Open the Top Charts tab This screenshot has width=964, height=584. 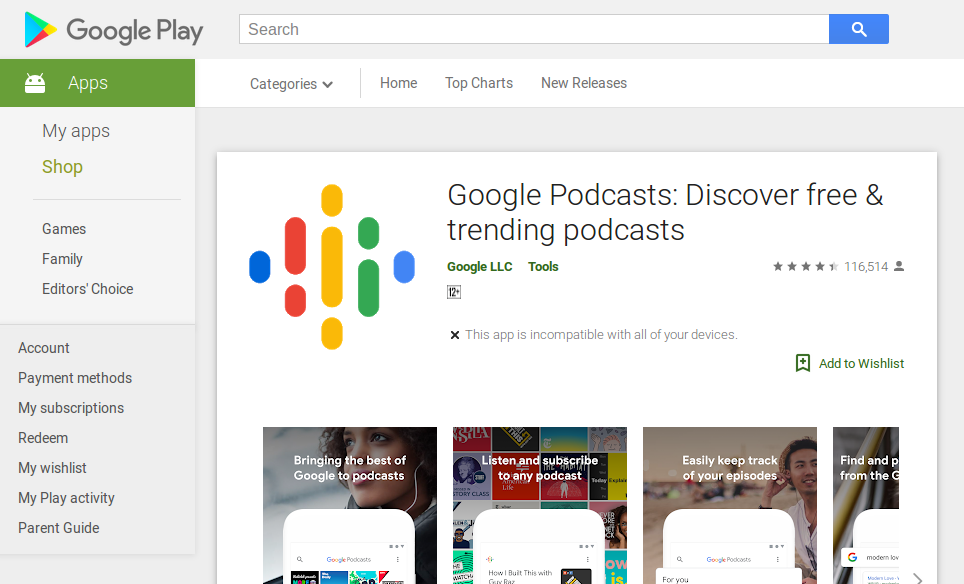point(479,83)
